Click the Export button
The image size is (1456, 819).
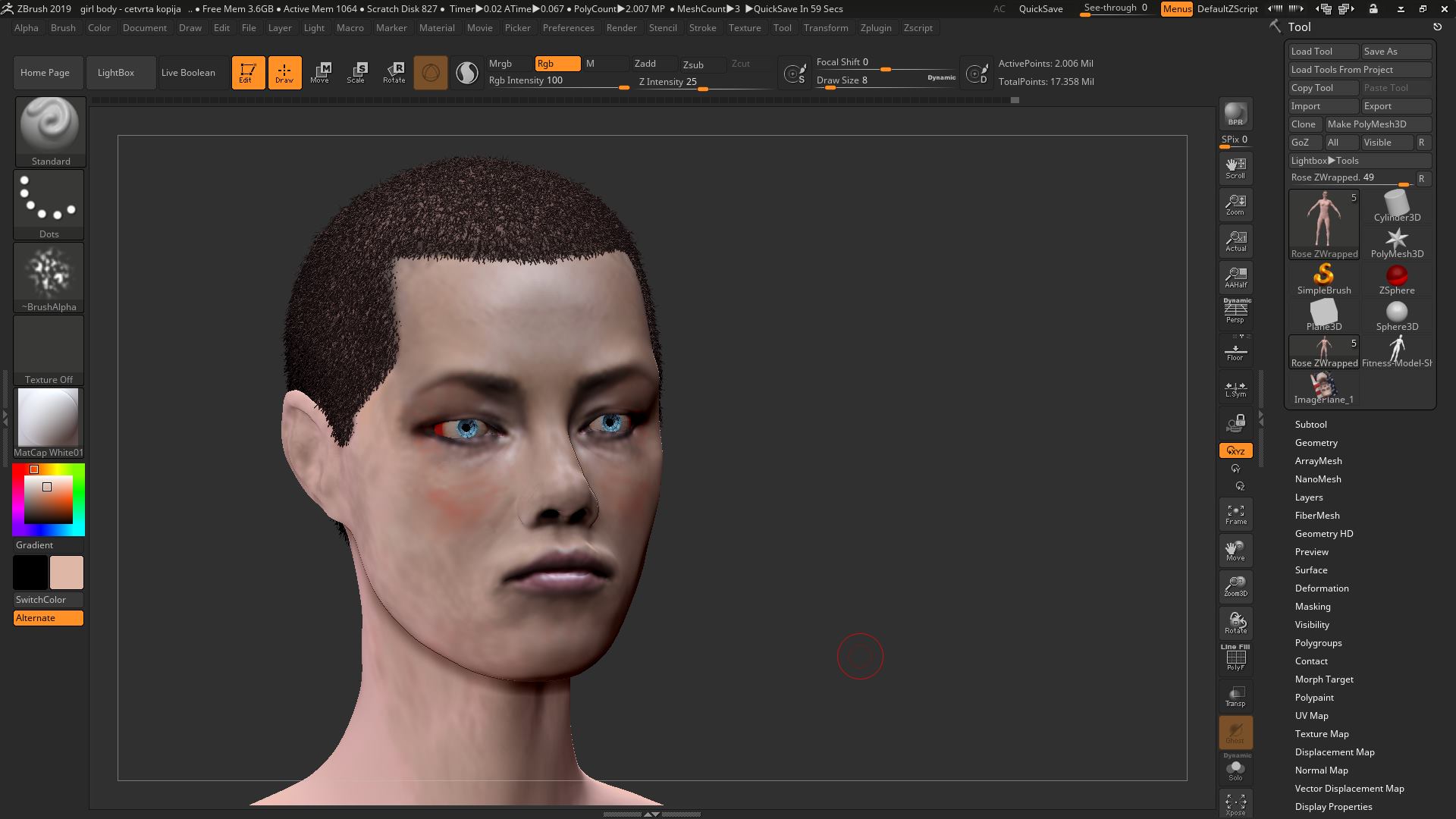pos(1396,106)
